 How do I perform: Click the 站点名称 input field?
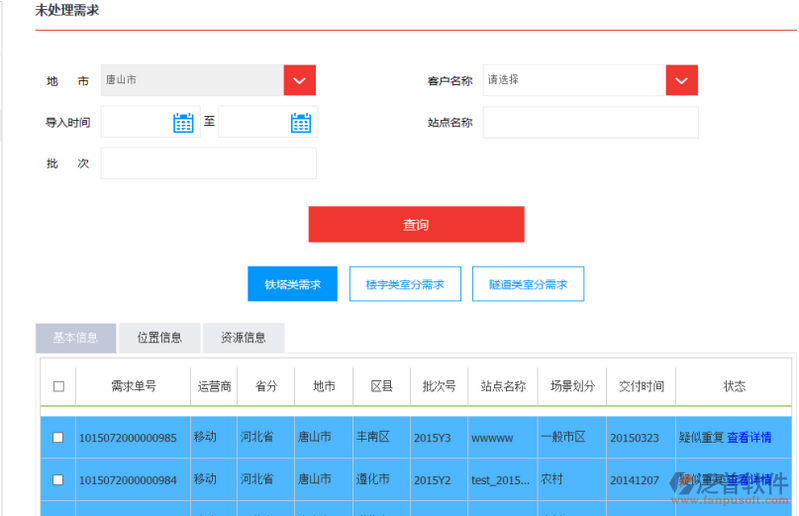pos(590,123)
